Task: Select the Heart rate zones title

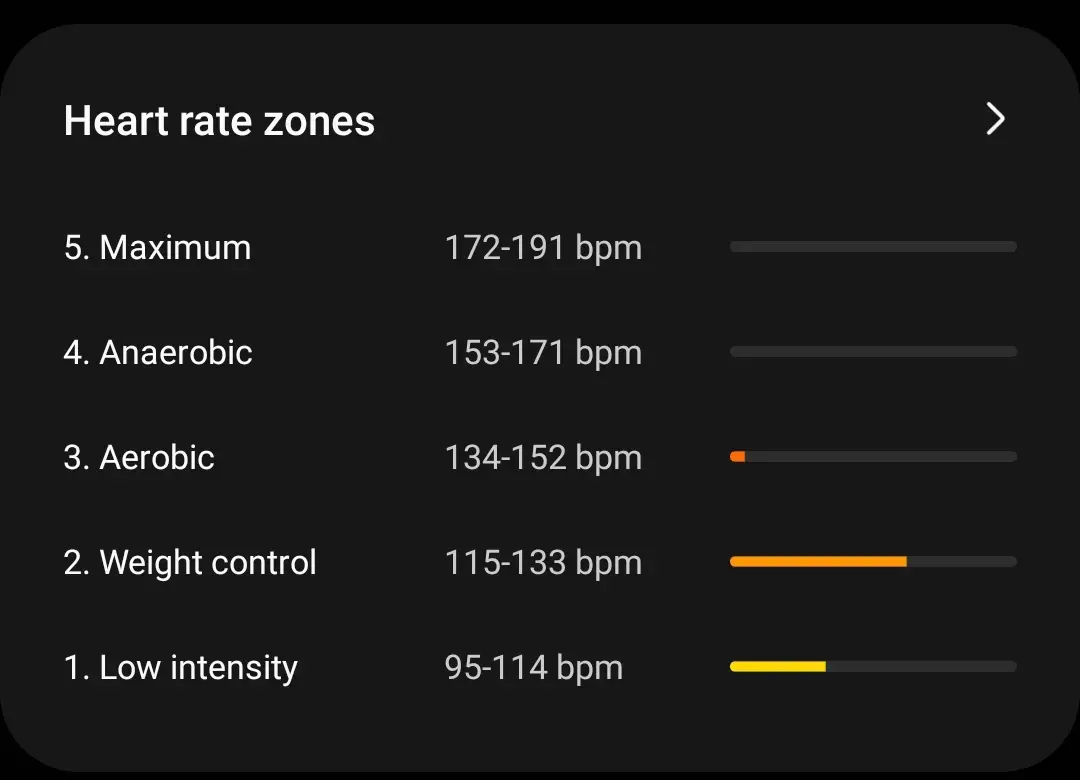Action: coord(219,120)
